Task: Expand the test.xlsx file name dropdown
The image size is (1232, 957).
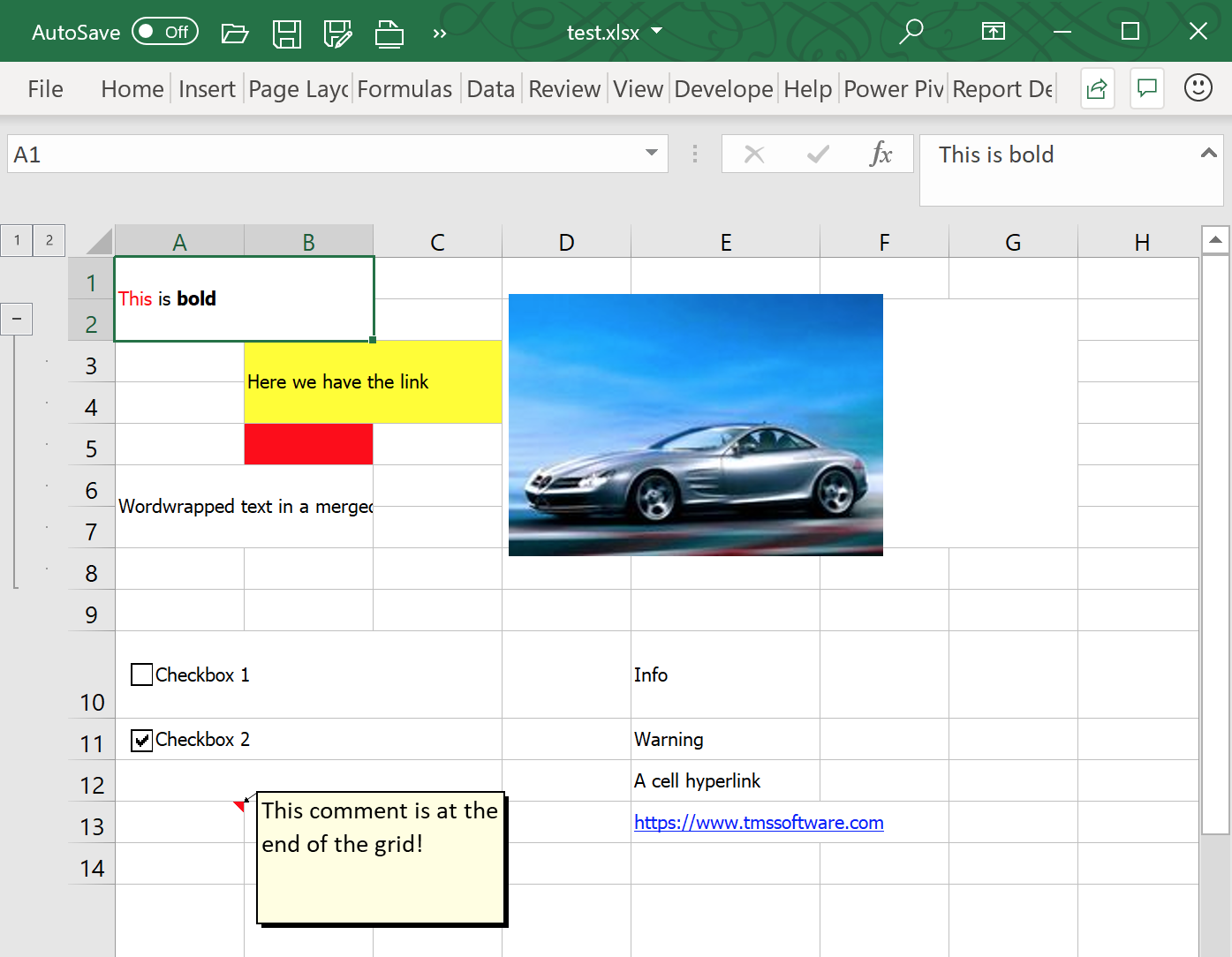Action: [656, 31]
